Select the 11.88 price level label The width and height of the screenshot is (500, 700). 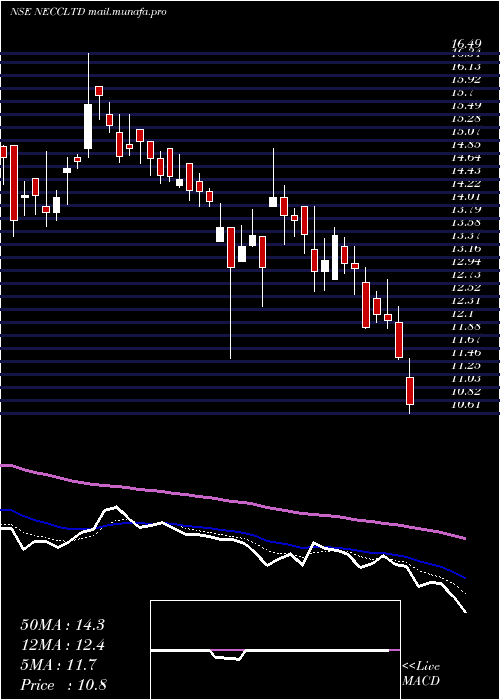466,326
